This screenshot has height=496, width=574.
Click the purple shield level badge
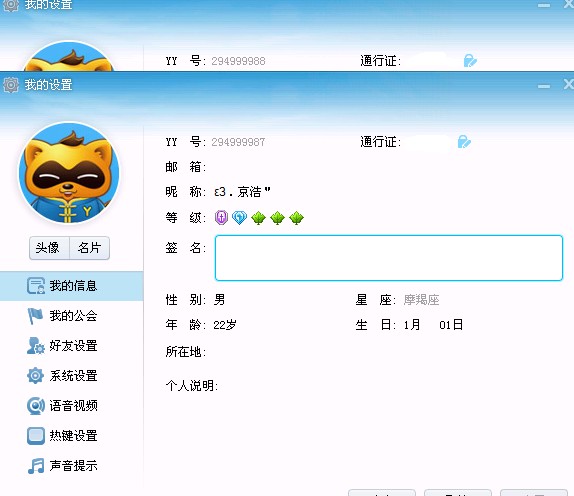point(221,218)
